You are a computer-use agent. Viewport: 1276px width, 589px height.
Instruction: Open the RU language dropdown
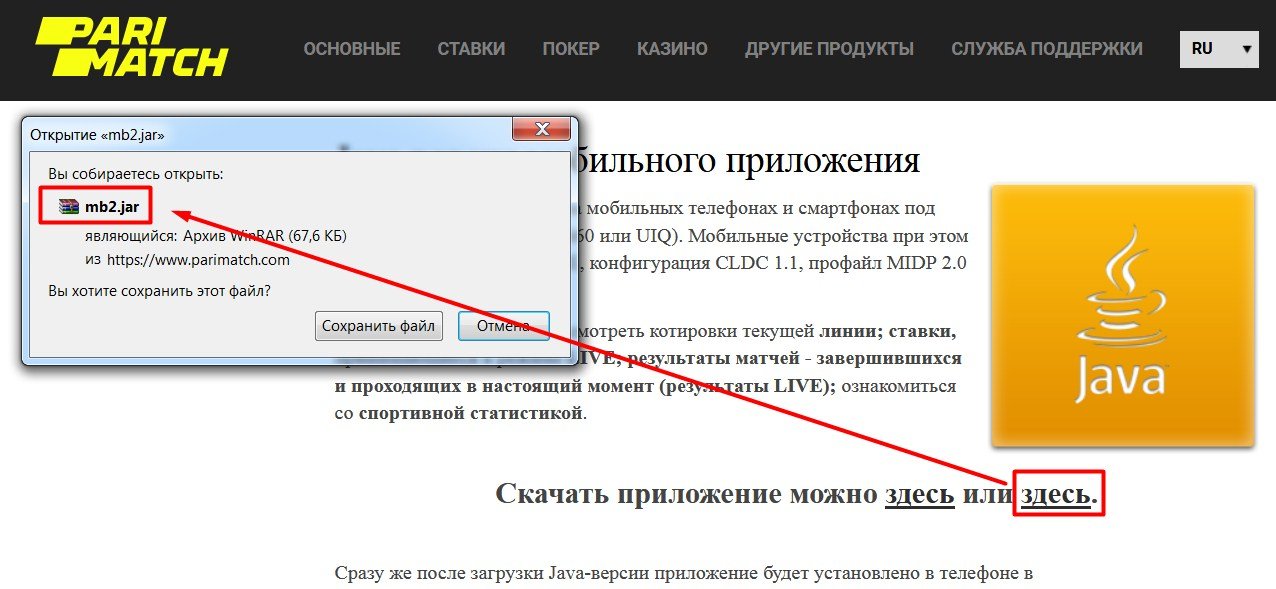(1219, 48)
